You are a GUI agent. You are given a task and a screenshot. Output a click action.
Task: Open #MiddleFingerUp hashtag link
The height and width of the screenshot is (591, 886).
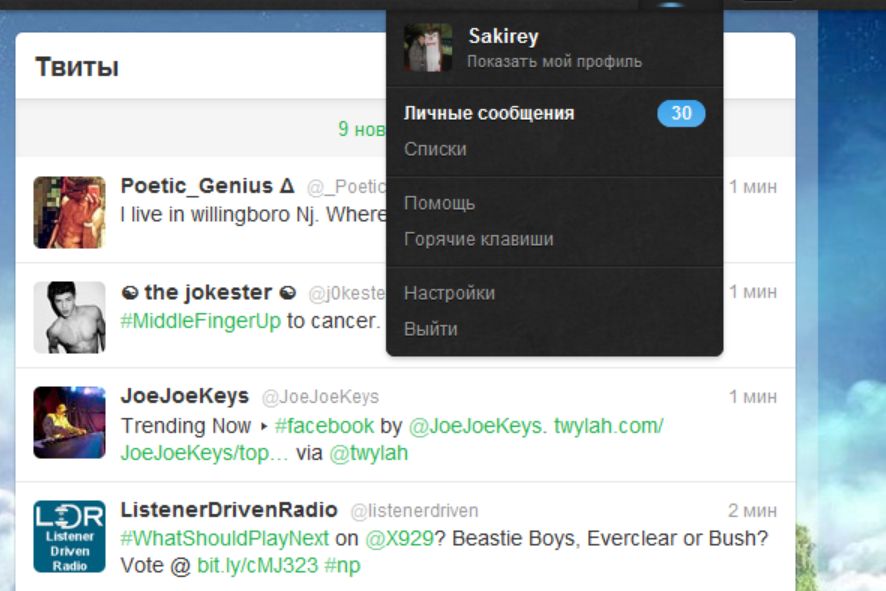(201, 321)
